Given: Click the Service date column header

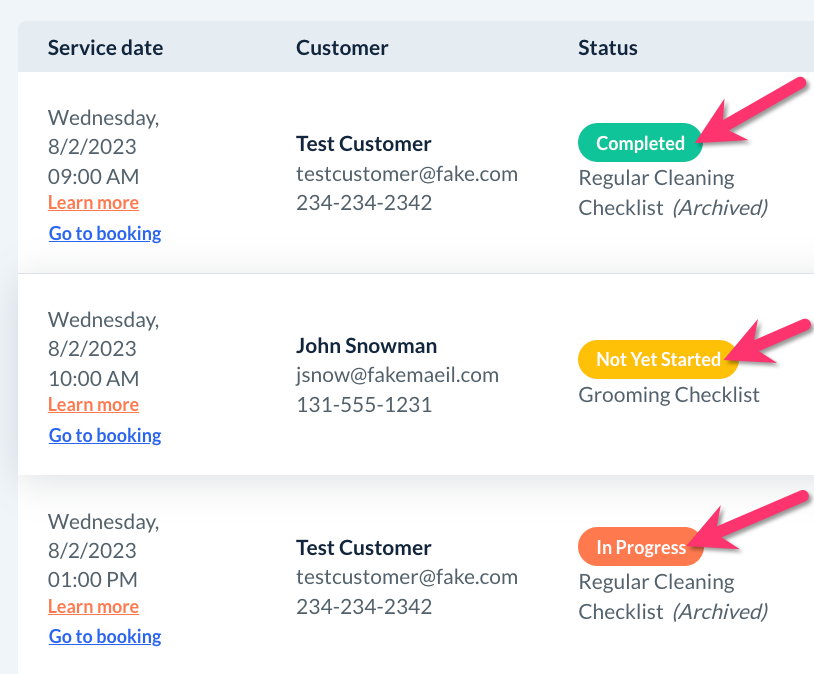Looking at the screenshot, I should pos(105,47).
